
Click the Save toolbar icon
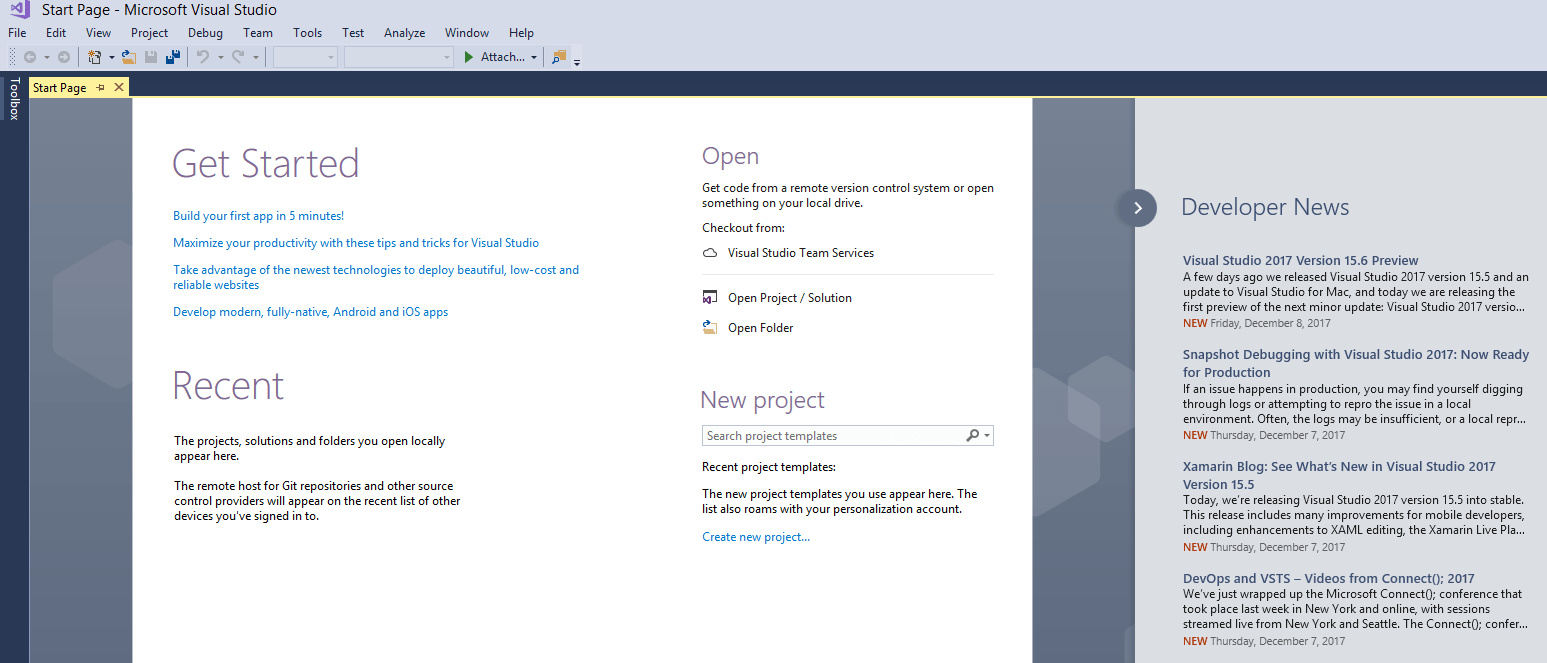[x=151, y=57]
